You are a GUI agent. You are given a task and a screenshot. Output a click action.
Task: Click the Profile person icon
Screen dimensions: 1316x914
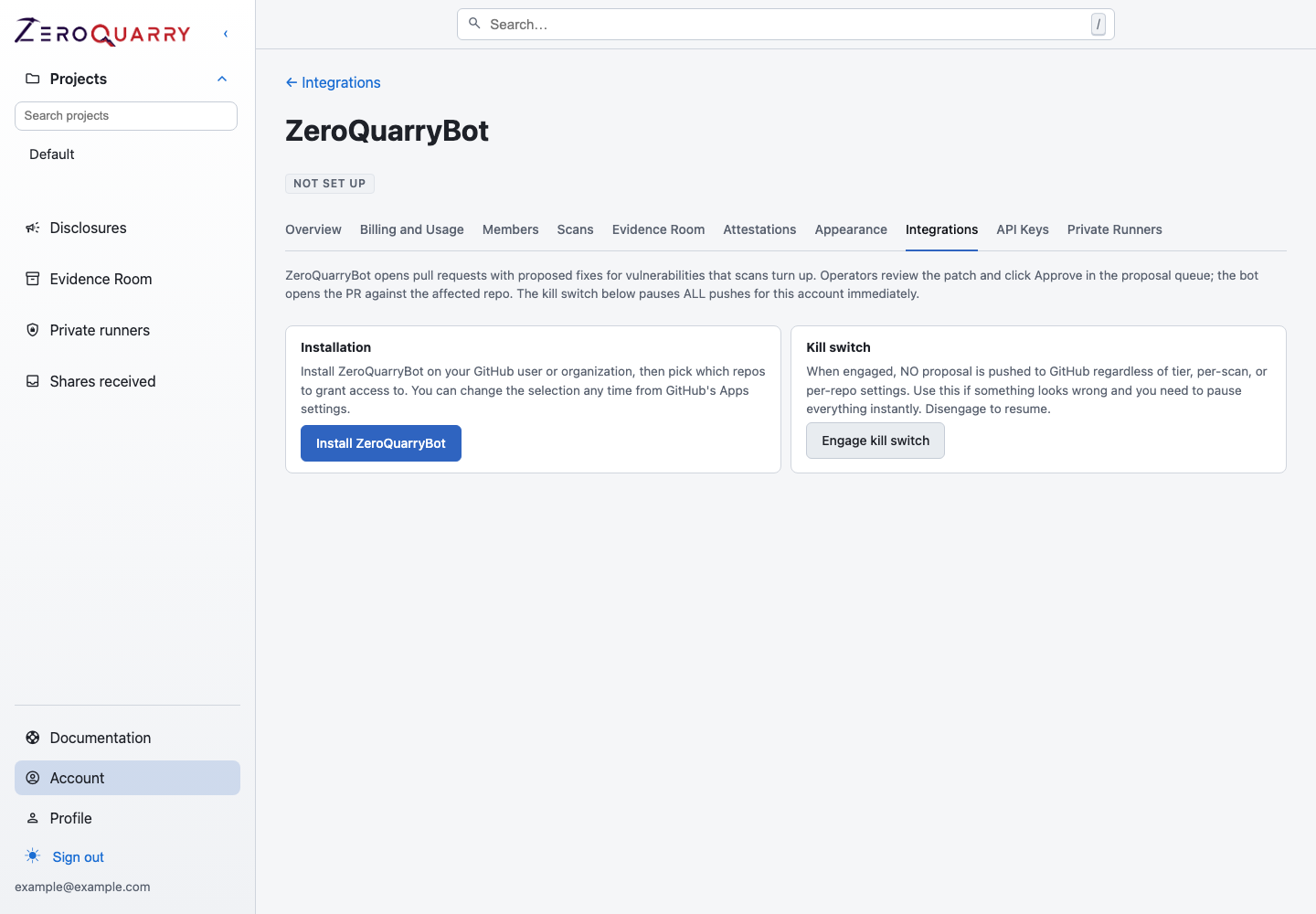click(33, 818)
